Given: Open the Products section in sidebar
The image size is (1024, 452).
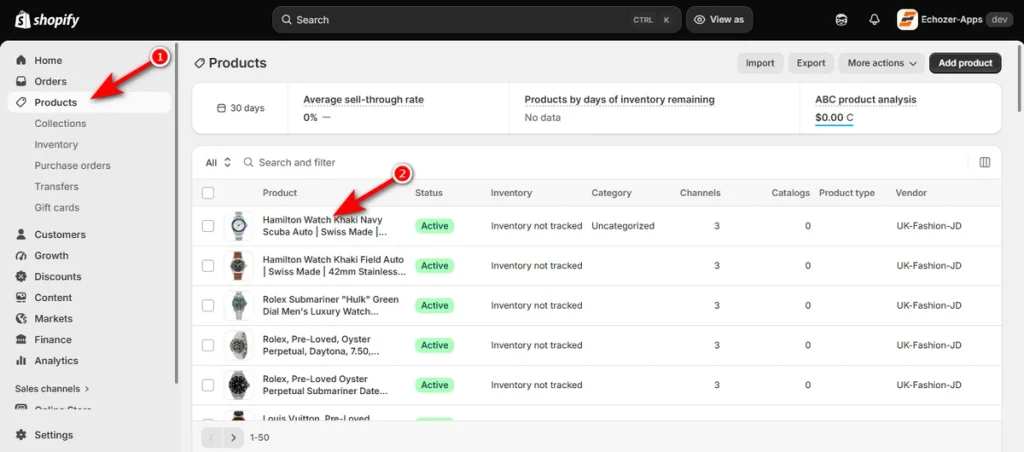Looking at the screenshot, I should 89,103.
